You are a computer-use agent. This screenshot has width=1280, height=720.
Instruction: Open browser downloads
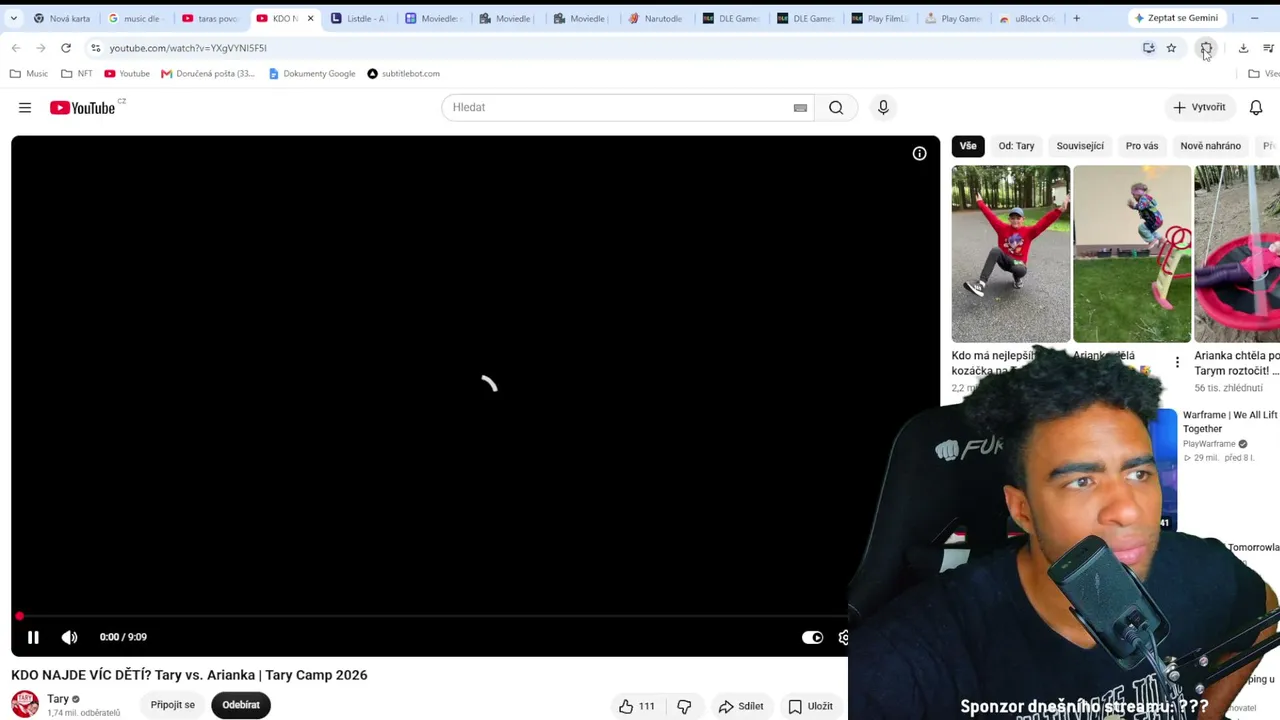1243,48
